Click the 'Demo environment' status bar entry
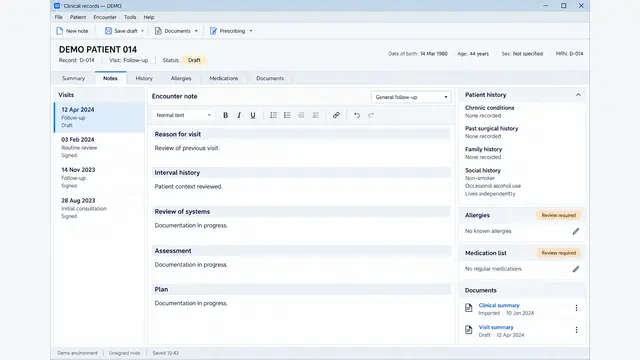 (78, 353)
